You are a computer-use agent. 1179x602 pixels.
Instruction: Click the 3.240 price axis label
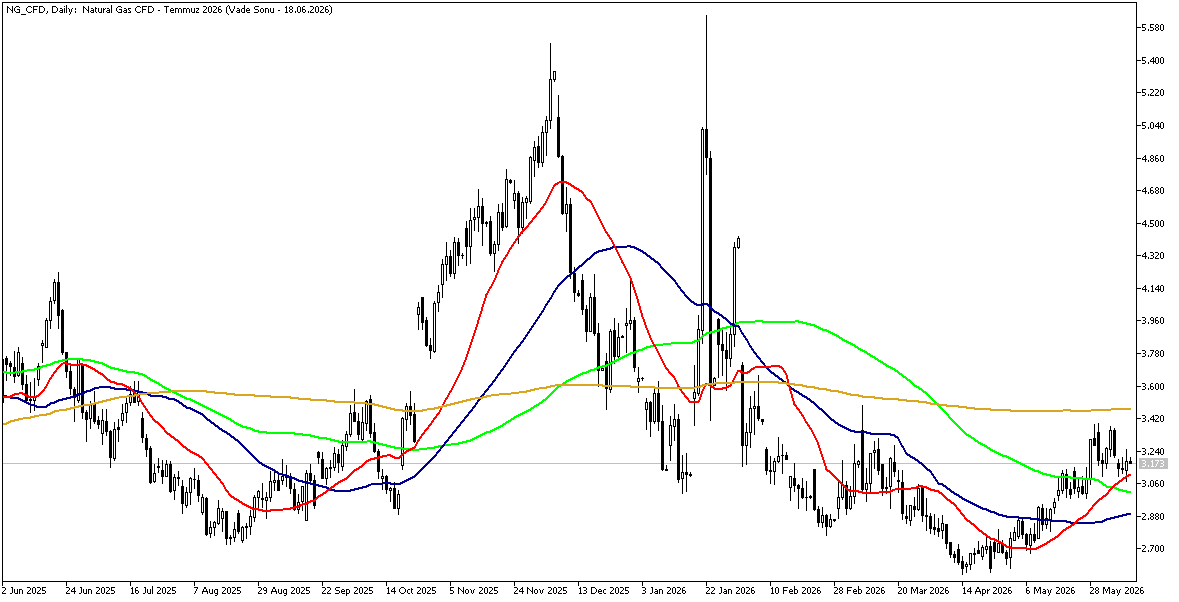click(x=1153, y=452)
